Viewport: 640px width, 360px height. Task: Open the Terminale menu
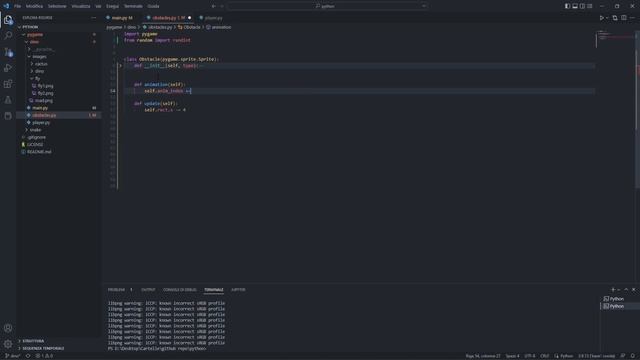133,6
